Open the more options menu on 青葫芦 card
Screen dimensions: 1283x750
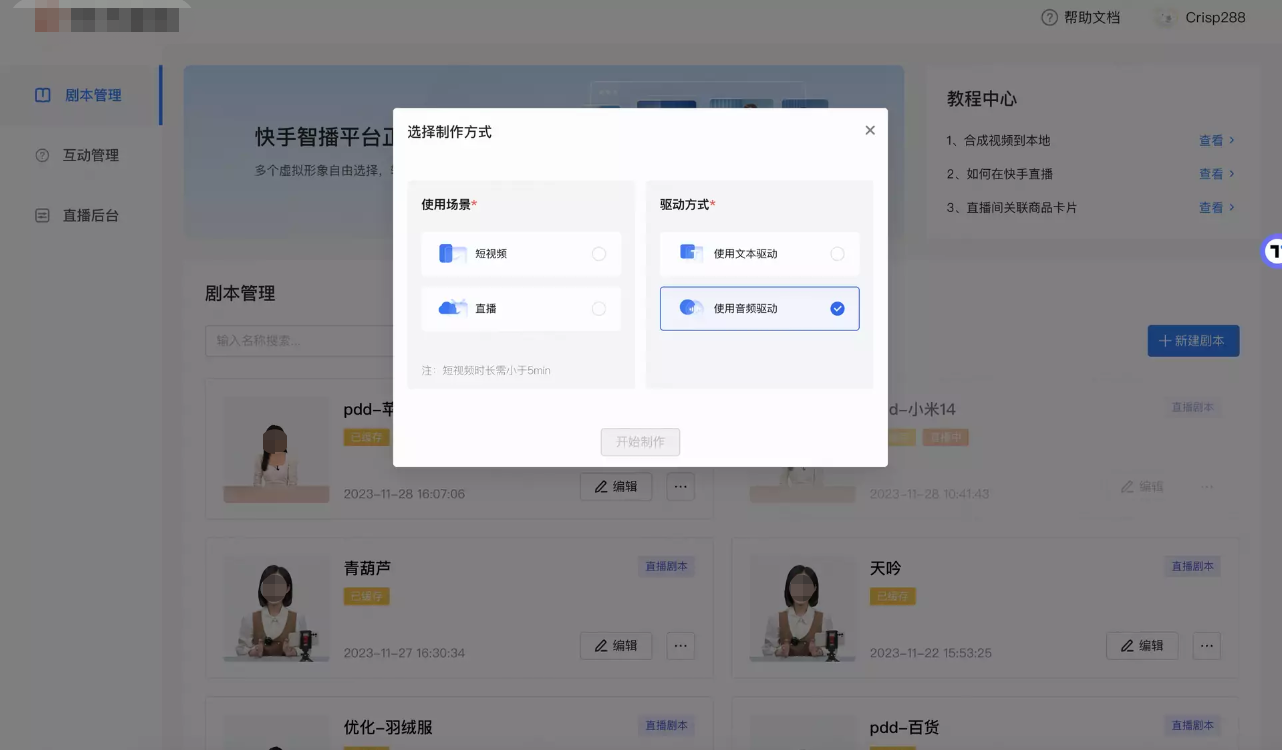coord(681,646)
